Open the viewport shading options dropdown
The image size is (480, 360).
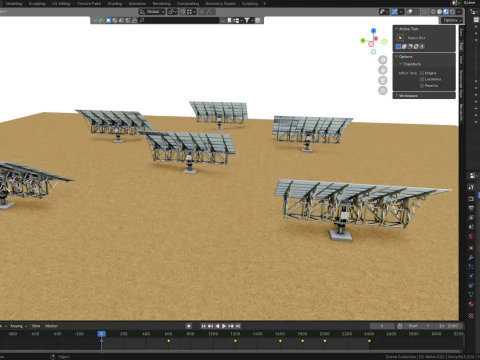tap(459, 12)
